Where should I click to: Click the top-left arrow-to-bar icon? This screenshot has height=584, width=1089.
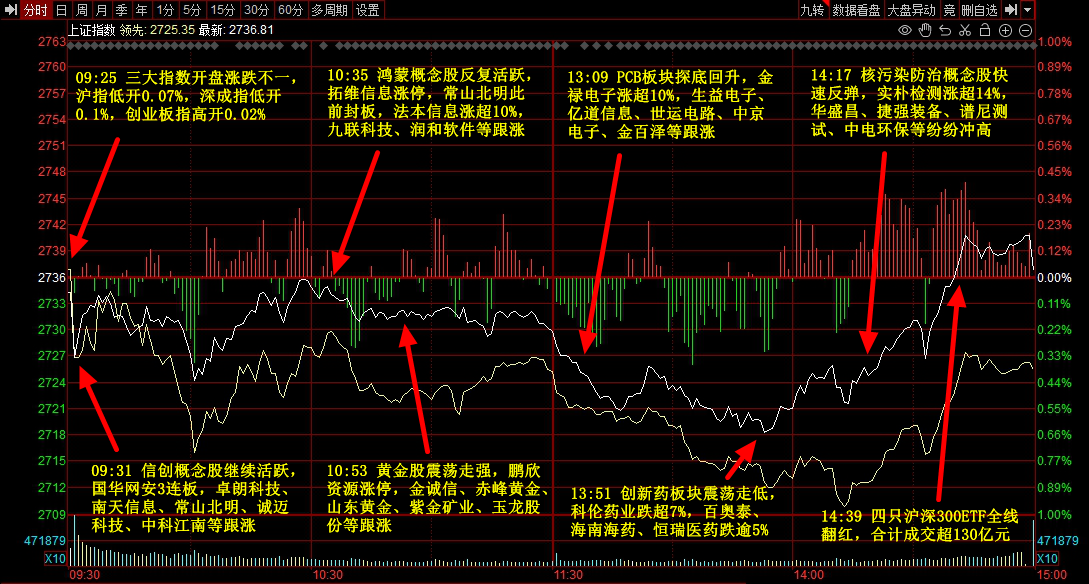coord(9,10)
